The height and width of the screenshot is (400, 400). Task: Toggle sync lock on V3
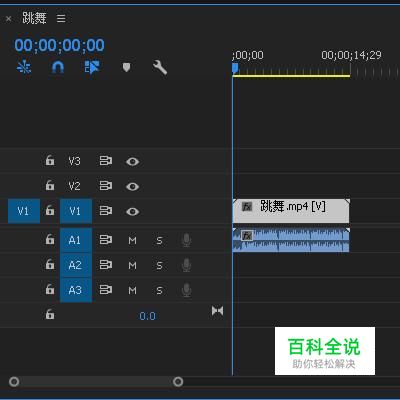106,161
